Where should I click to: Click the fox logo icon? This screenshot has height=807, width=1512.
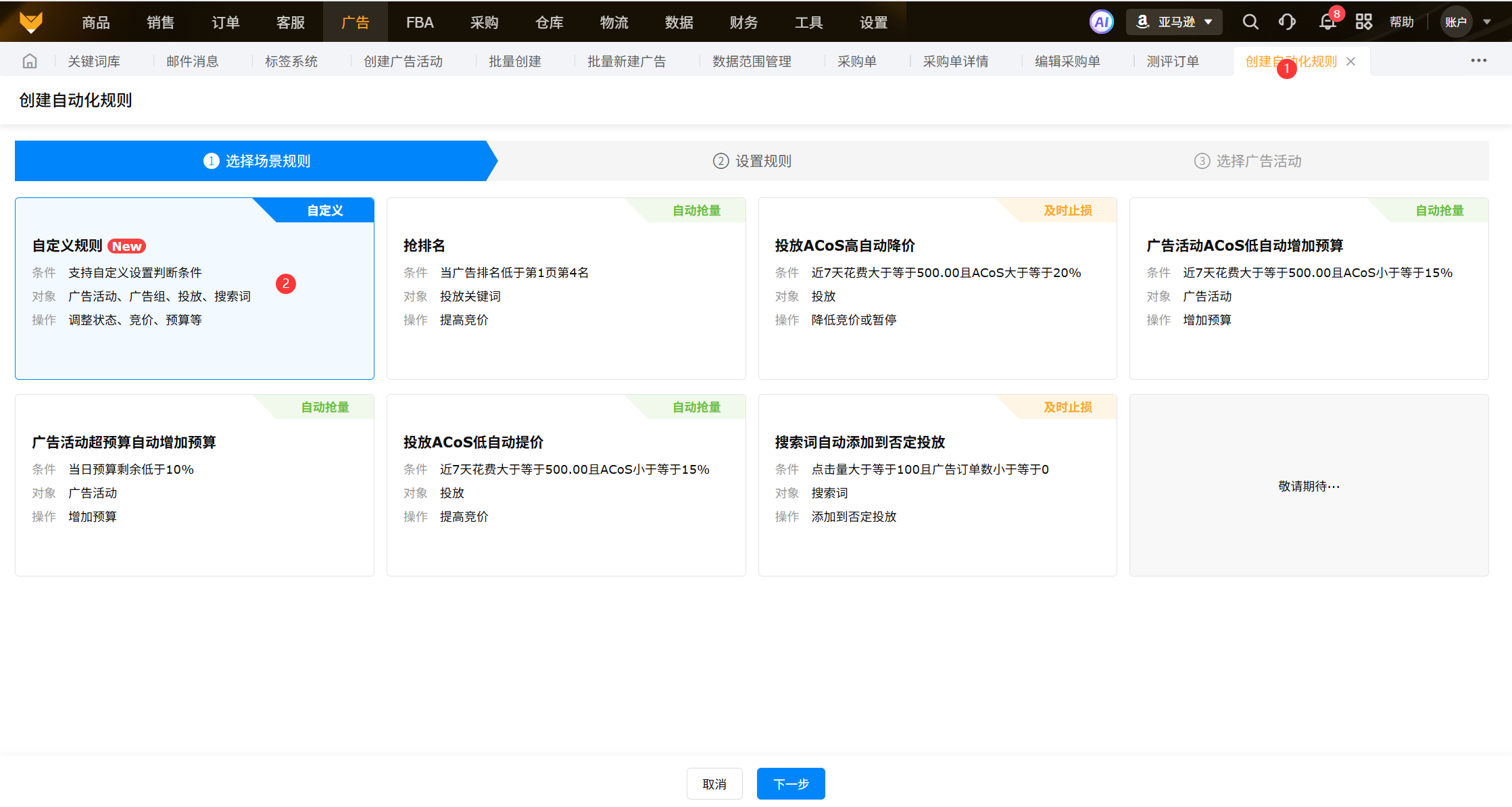click(31, 22)
